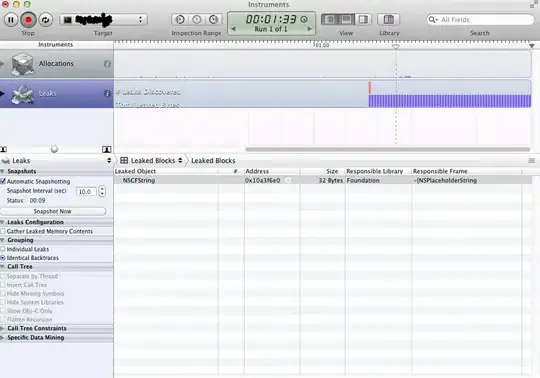Toggle the right-side extended detail view button
Image resolution: width=540 pixels, height=378 pixels.
(363, 20)
